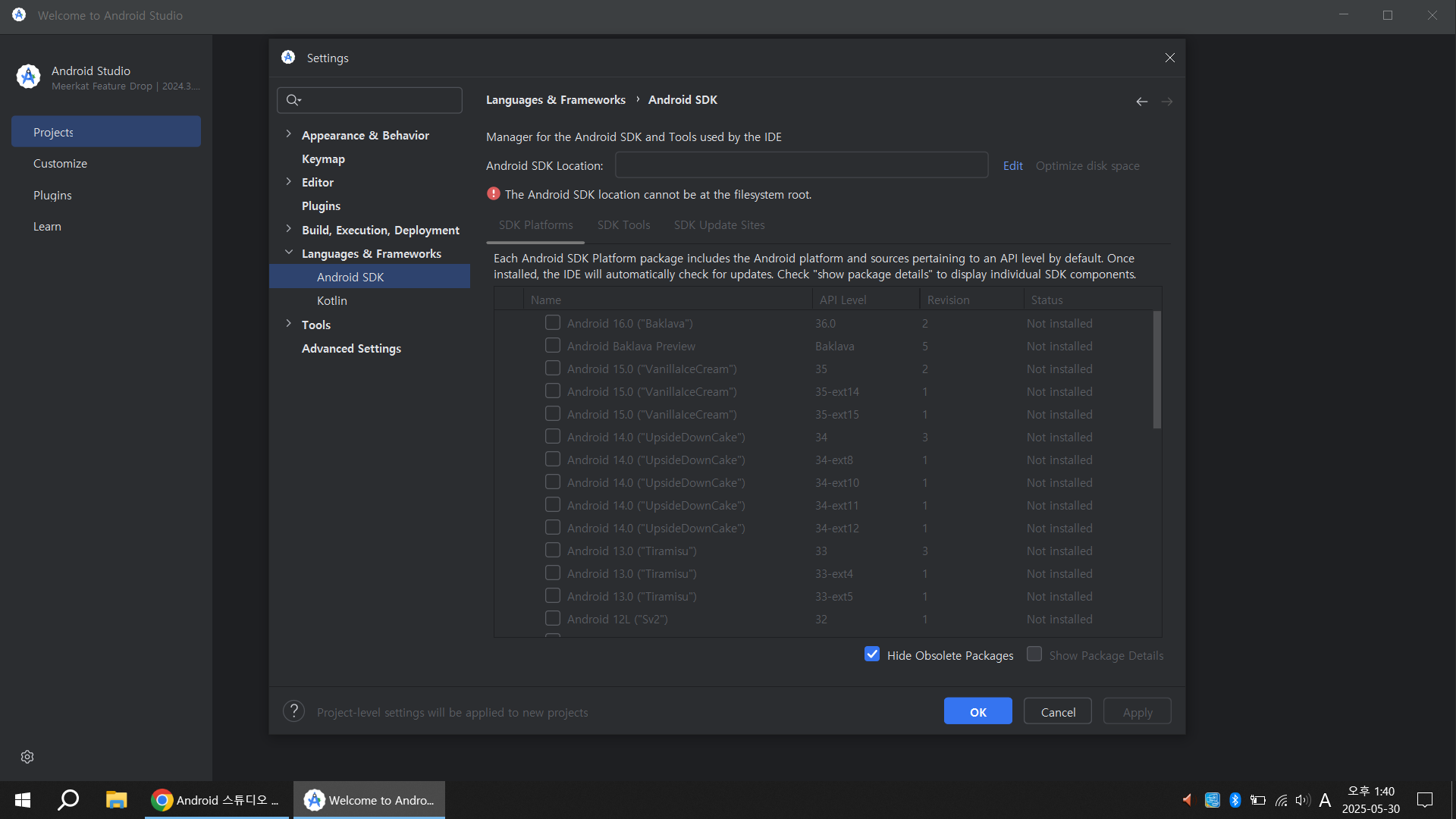1456x819 pixels.
Task: Go forward in Settings navigation history
Action: pos(1167,101)
